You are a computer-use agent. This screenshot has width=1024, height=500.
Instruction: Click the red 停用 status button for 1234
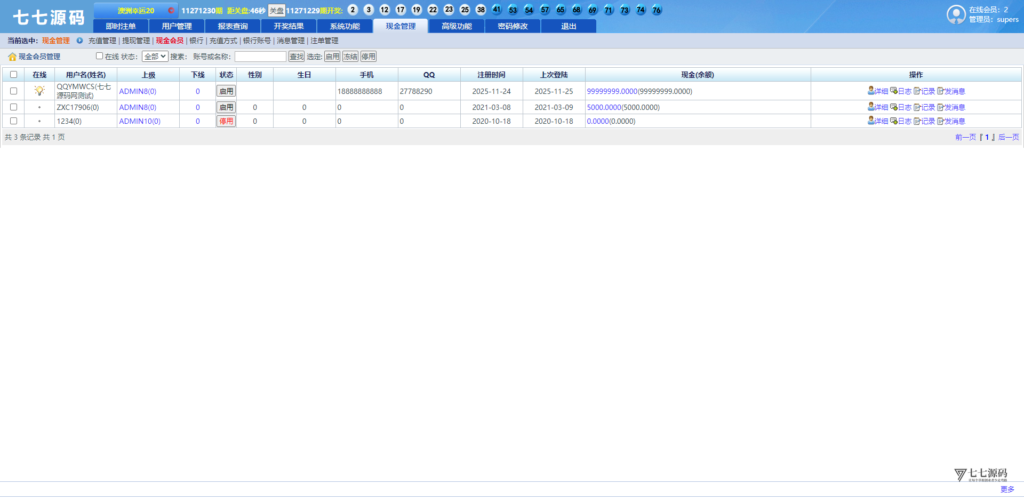coord(226,120)
